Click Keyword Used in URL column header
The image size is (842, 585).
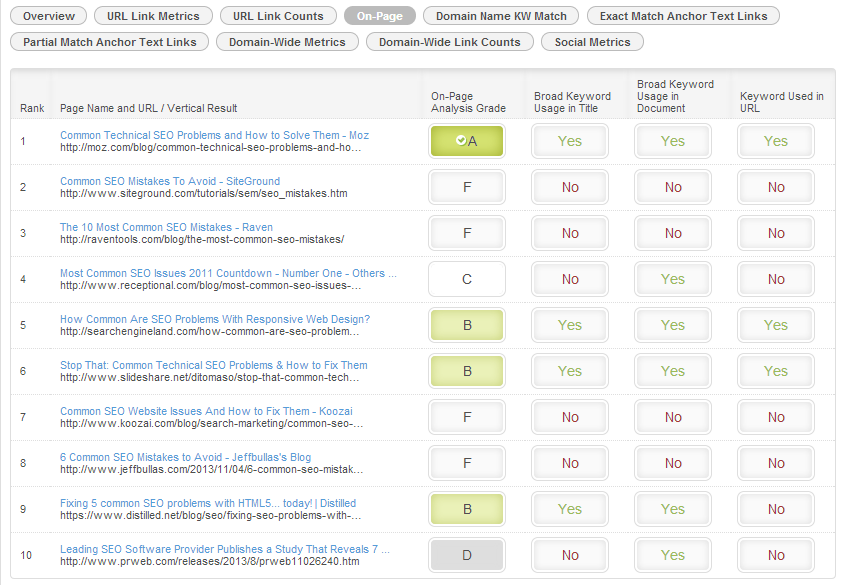(x=781, y=102)
